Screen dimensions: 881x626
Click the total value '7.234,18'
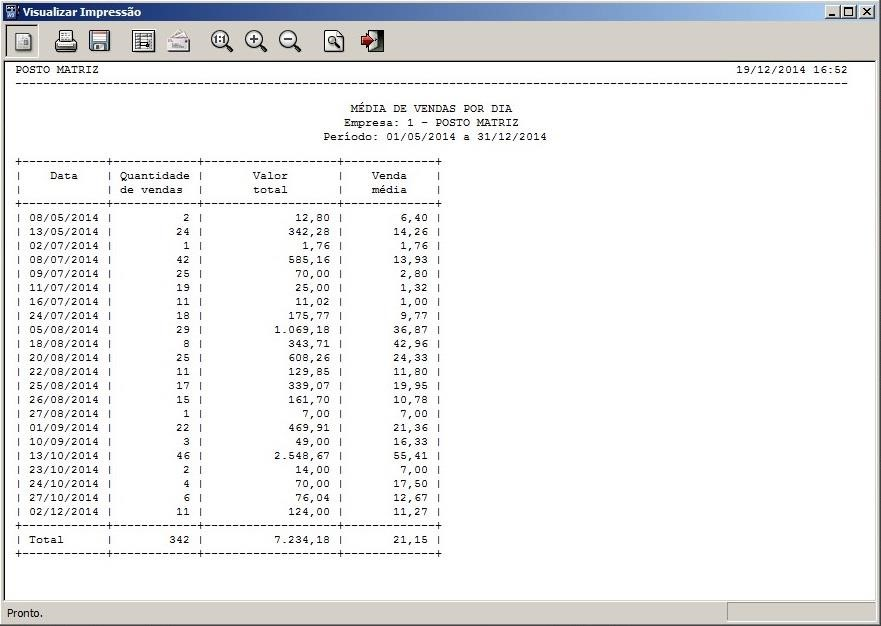tap(302, 539)
